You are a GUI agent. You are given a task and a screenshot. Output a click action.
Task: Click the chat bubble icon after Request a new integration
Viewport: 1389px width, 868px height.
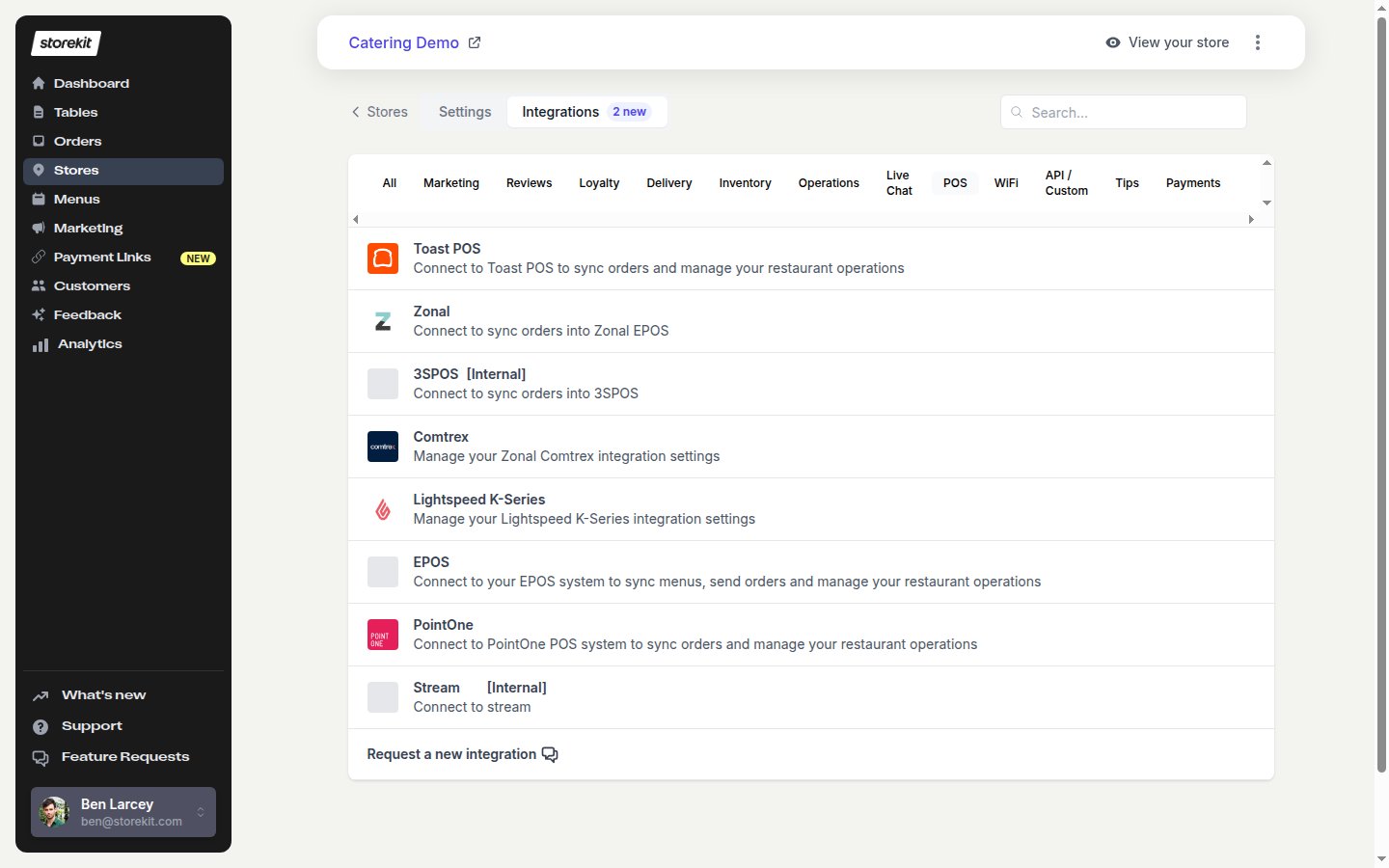pos(550,754)
